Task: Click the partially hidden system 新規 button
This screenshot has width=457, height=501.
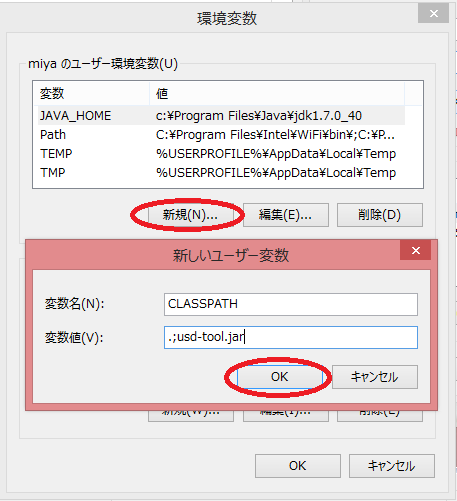Action: tap(191, 416)
